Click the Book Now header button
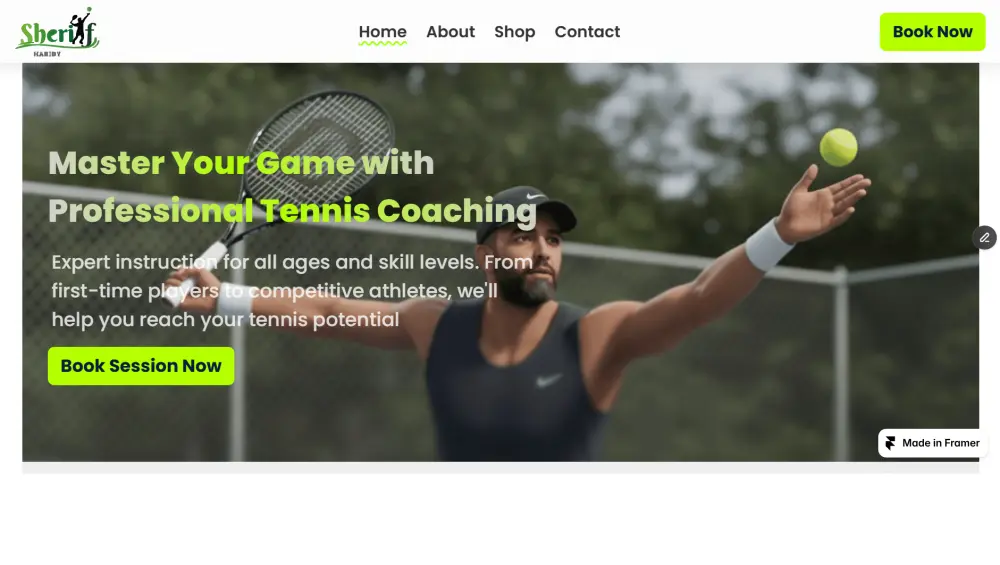This screenshot has height=565, width=1000. point(932,32)
